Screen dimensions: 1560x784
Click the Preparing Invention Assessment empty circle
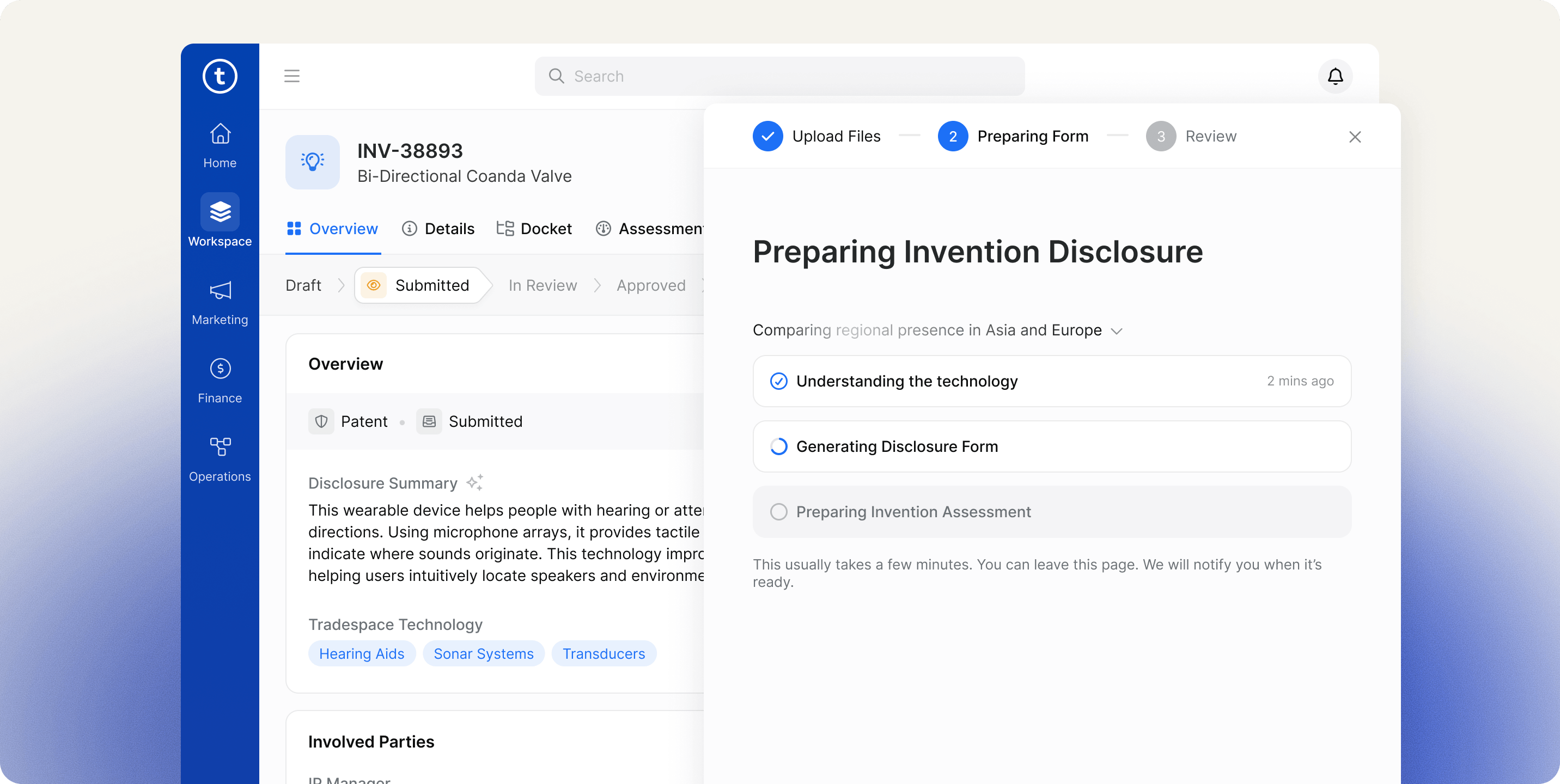pos(778,512)
